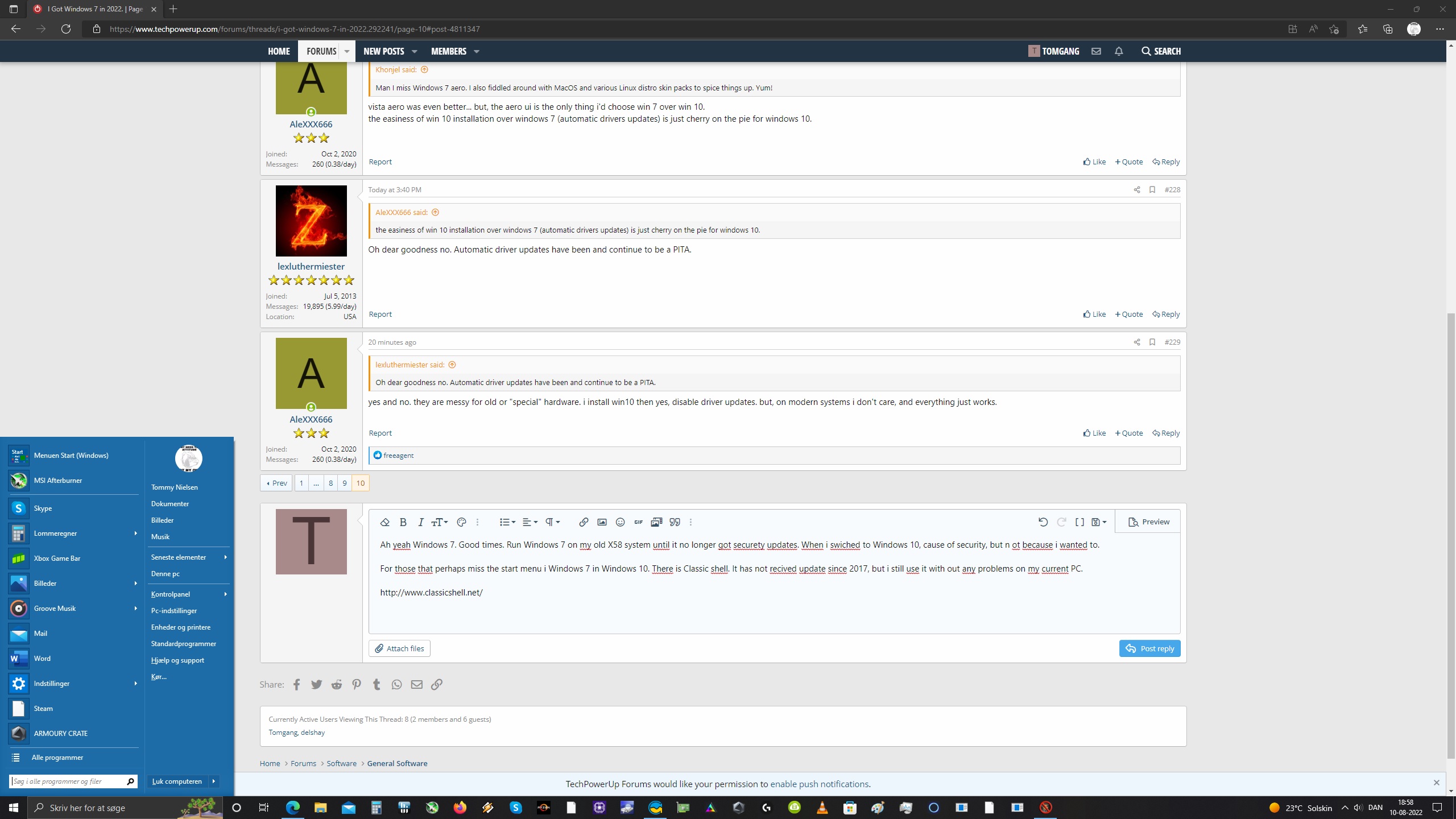This screenshot has height=819, width=1456.
Task: Share thread on Reddit icon
Action: click(x=336, y=684)
